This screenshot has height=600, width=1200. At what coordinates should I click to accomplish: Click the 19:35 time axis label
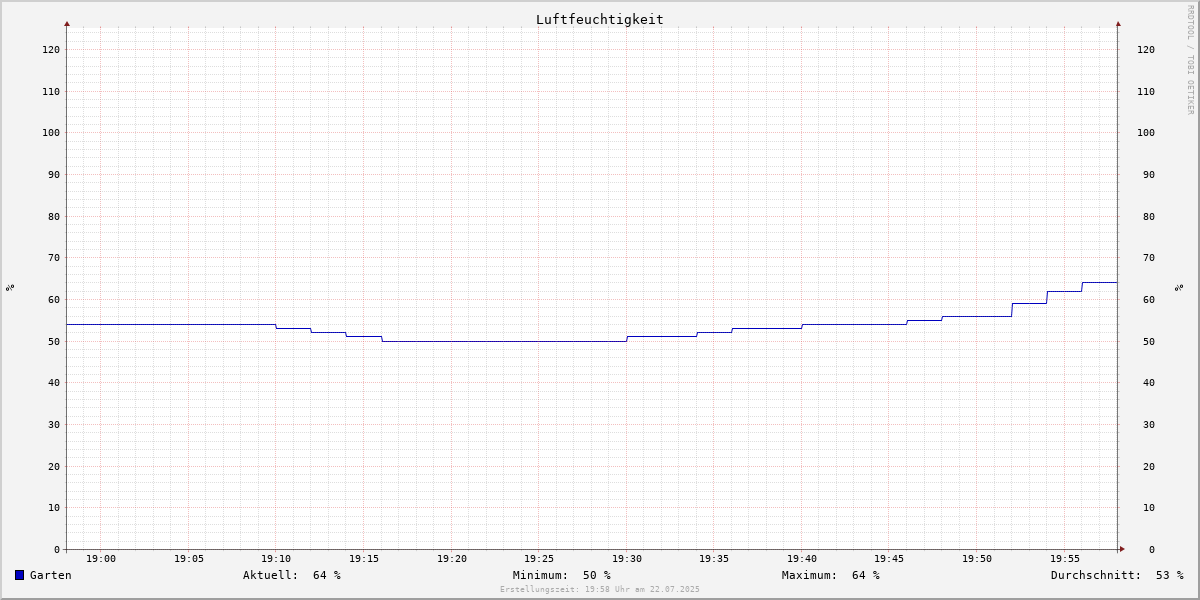coord(714,559)
